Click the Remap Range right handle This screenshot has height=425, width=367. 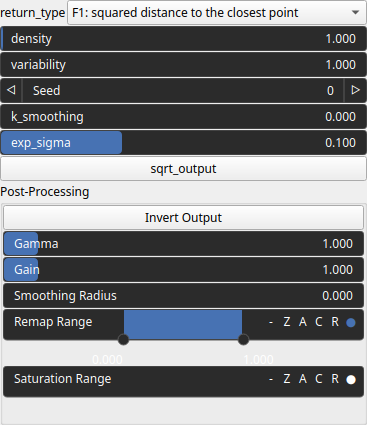(x=244, y=340)
